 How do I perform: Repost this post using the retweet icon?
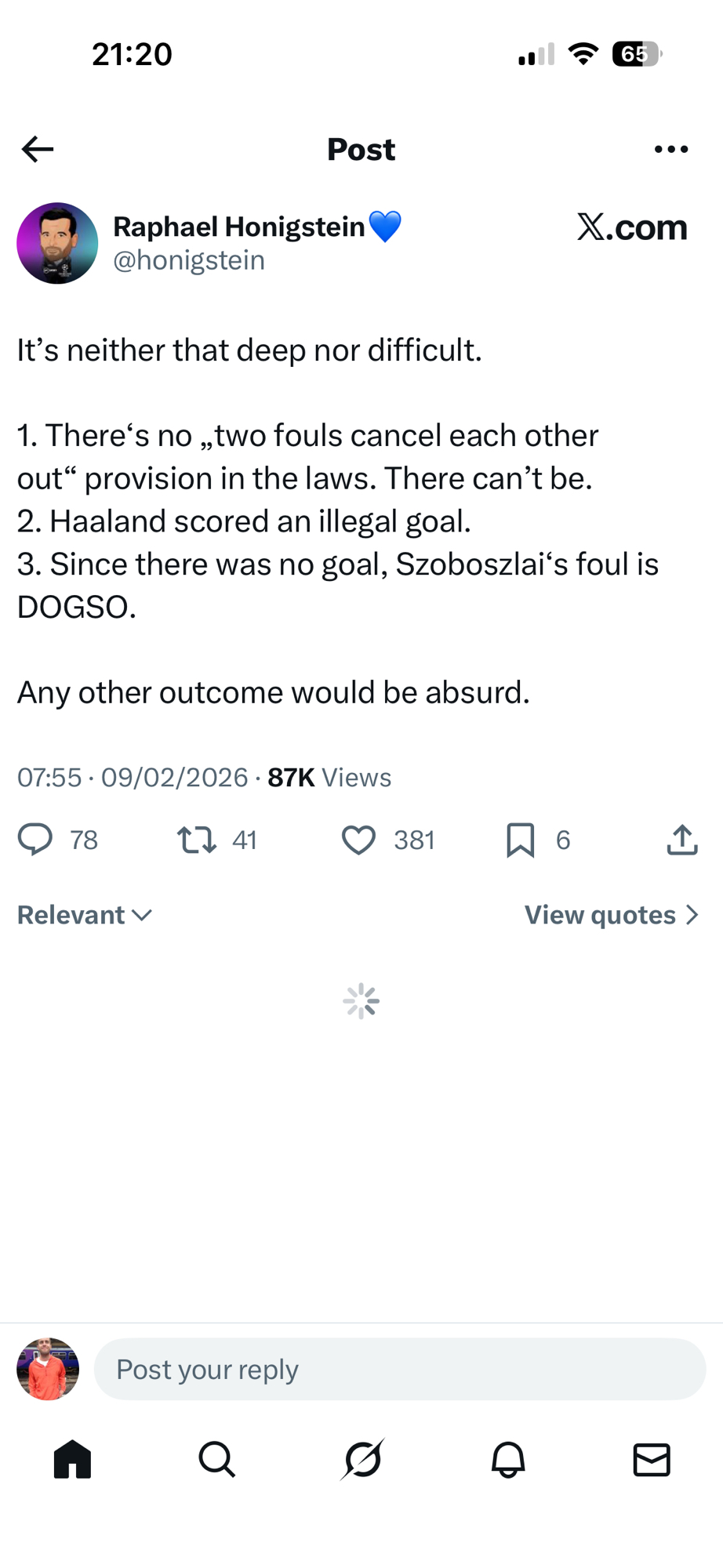tap(197, 840)
